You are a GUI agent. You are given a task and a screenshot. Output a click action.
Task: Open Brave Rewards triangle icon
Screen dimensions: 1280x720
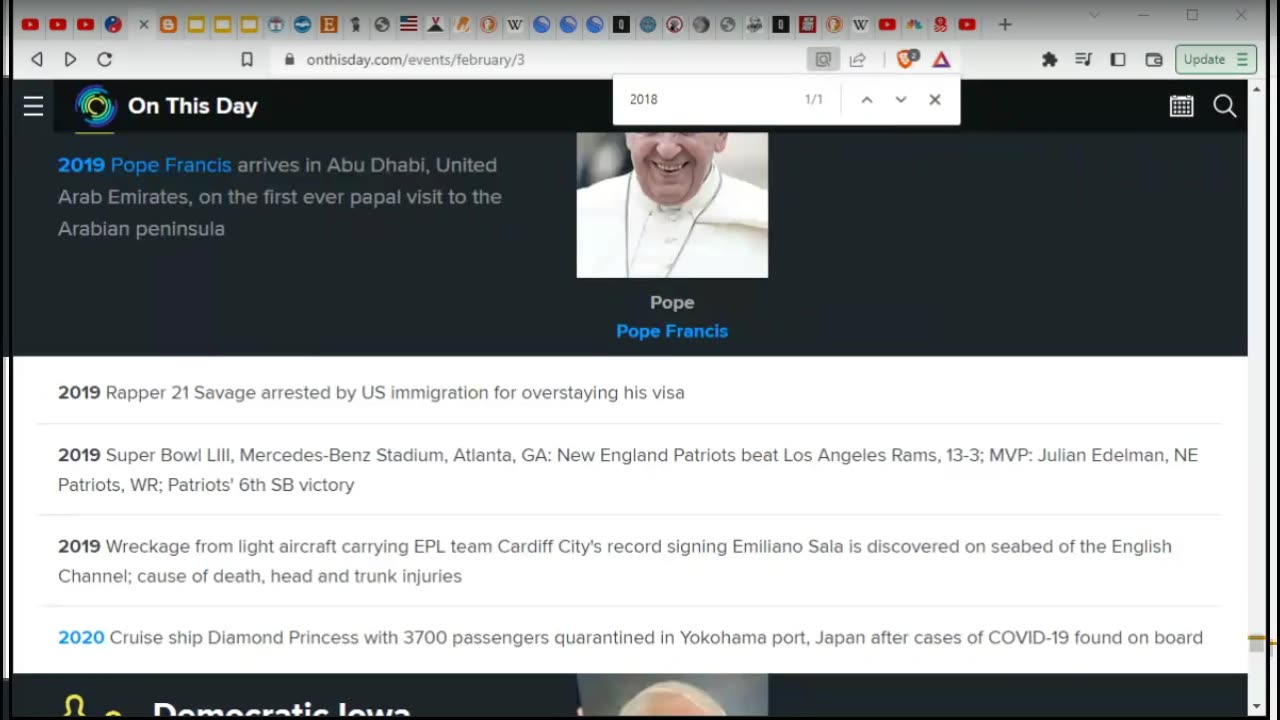[941, 59]
